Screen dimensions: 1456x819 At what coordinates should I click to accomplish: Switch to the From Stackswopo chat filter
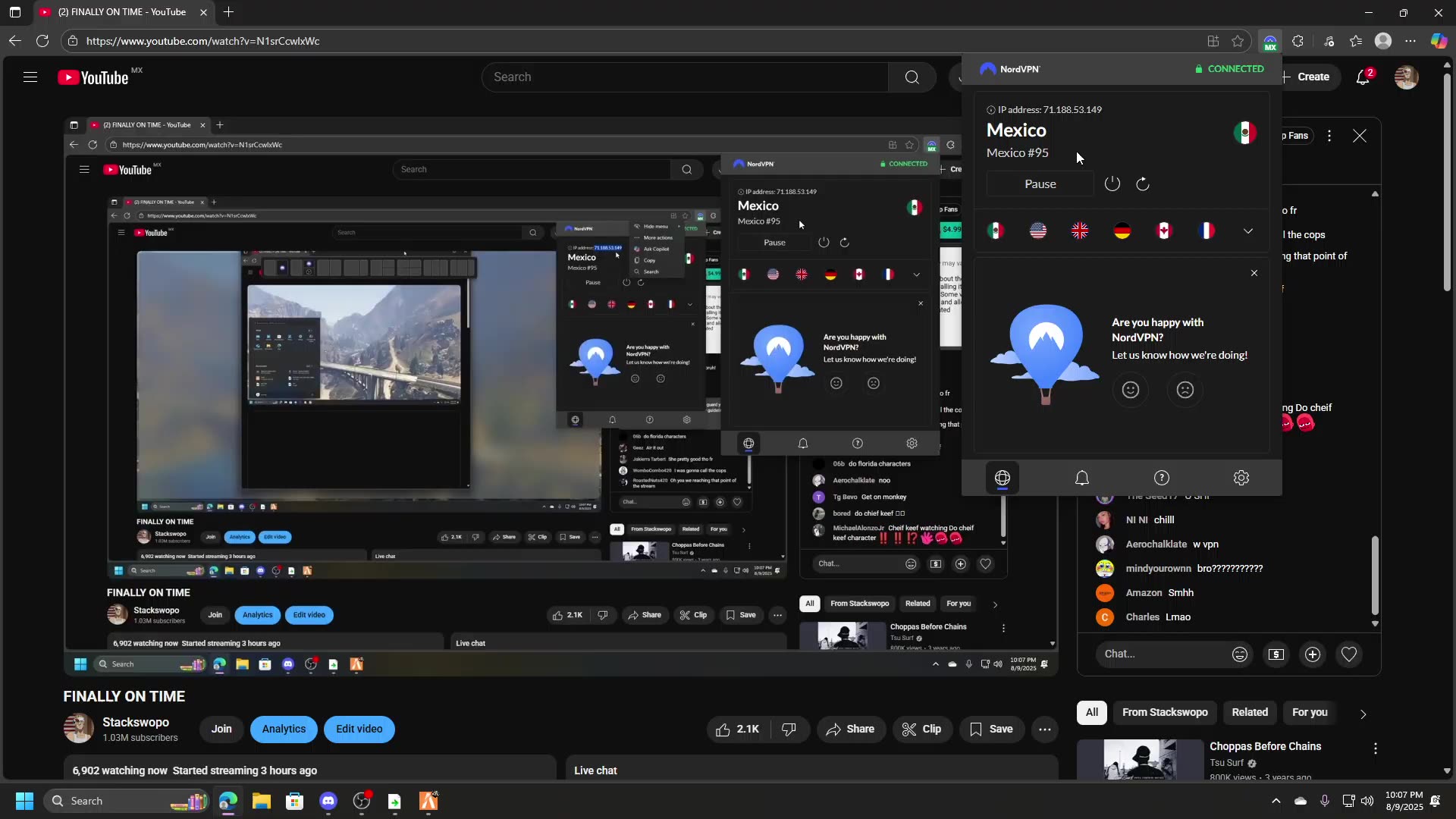(x=1165, y=712)
